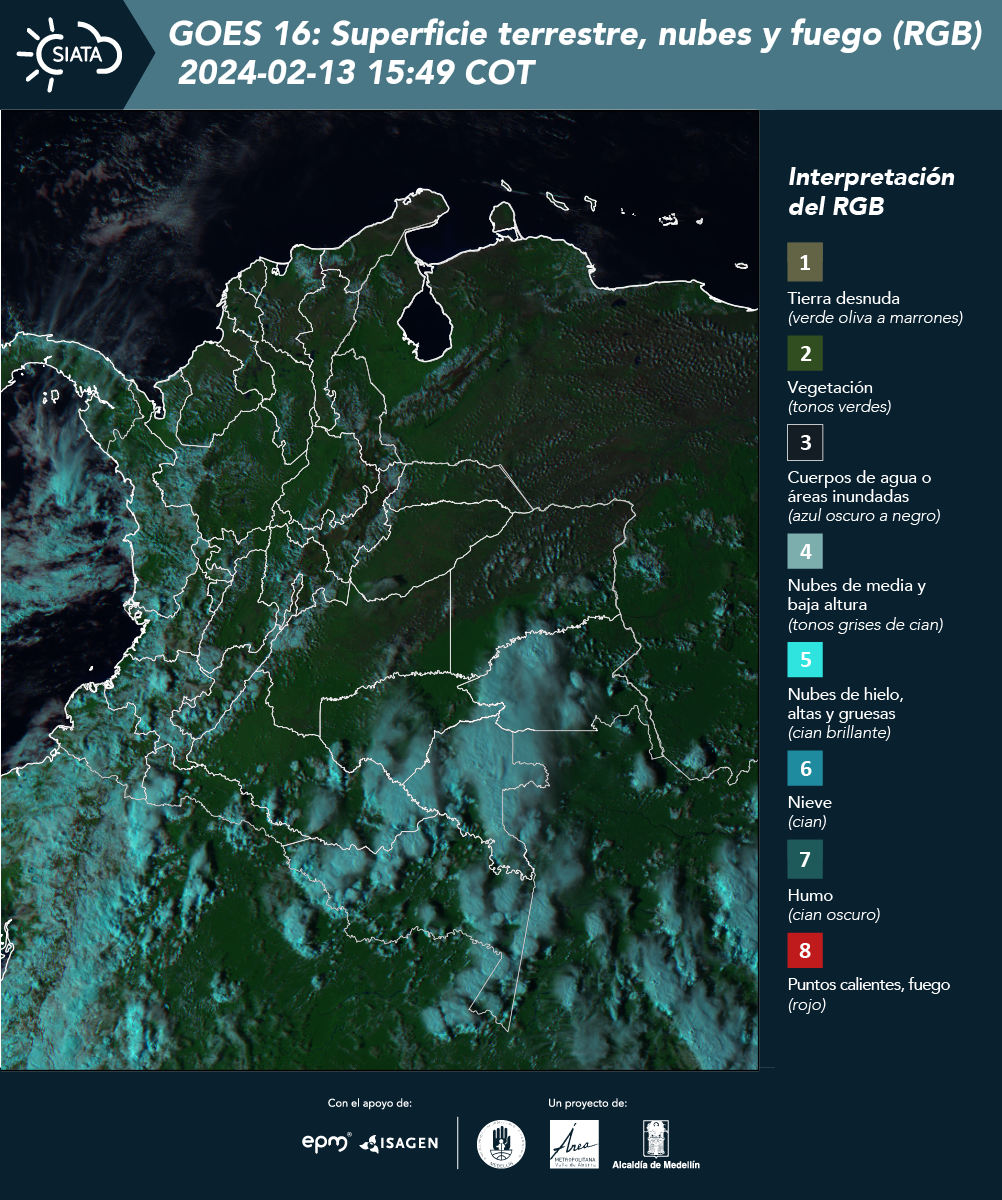Click '(azul oscuro a negro)' description

pos(864,516)
